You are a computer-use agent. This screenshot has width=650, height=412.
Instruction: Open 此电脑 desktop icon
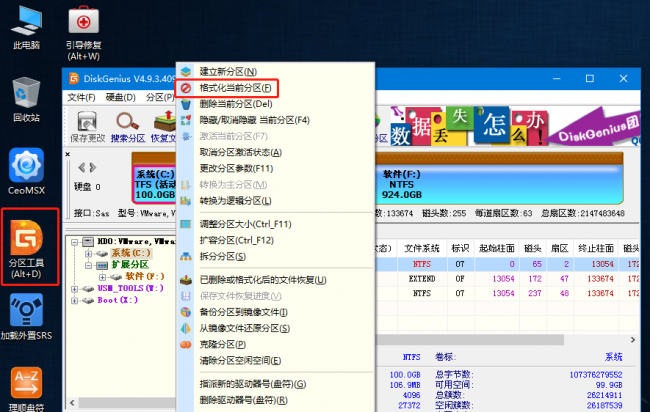pyautogui.click(x=27, y=28)
